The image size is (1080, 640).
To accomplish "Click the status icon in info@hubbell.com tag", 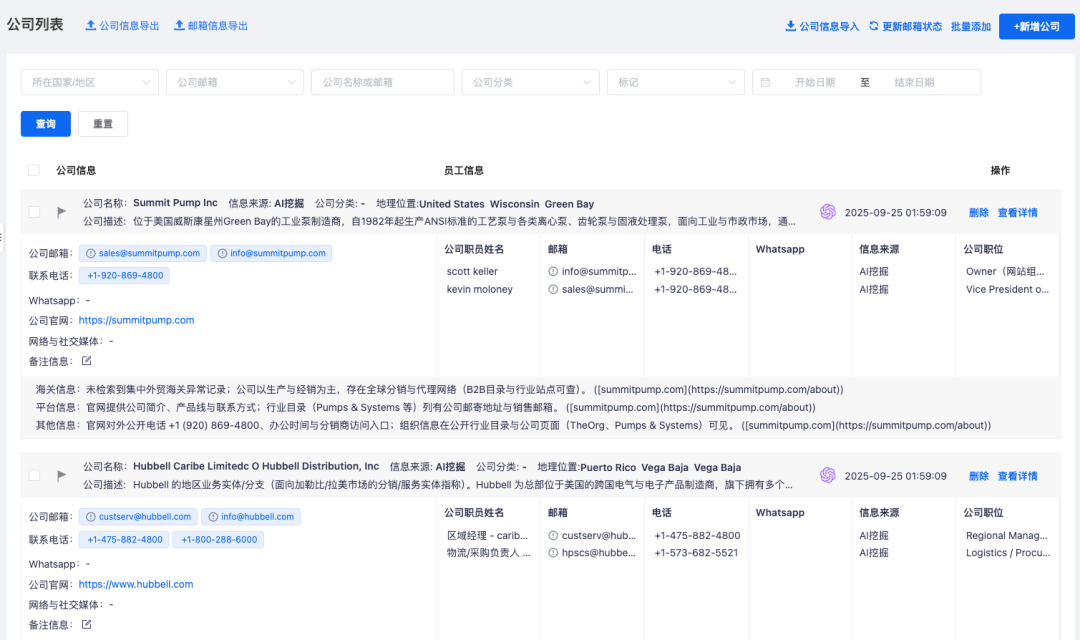I will click(213, 517).
